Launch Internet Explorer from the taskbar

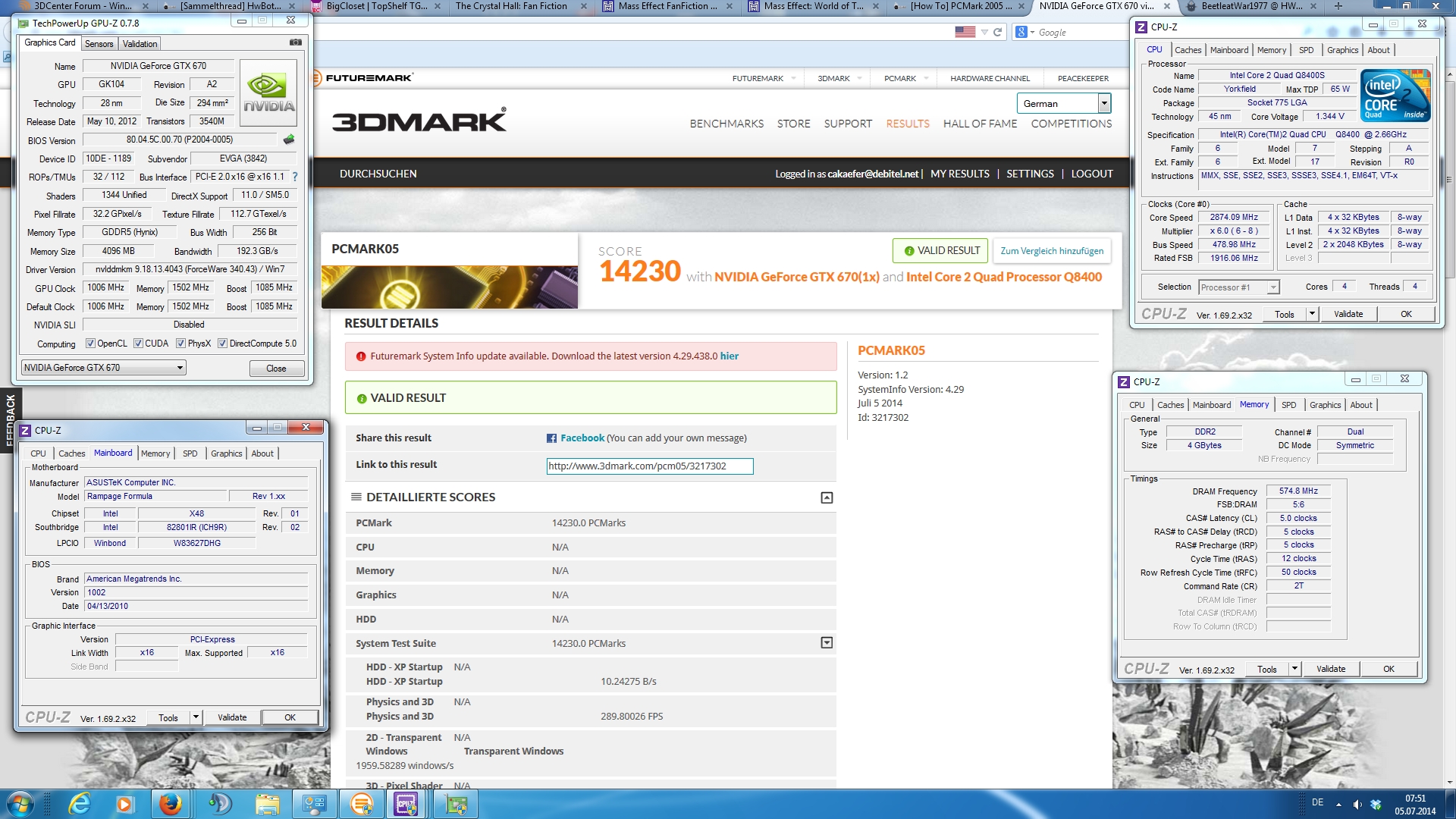79,804
